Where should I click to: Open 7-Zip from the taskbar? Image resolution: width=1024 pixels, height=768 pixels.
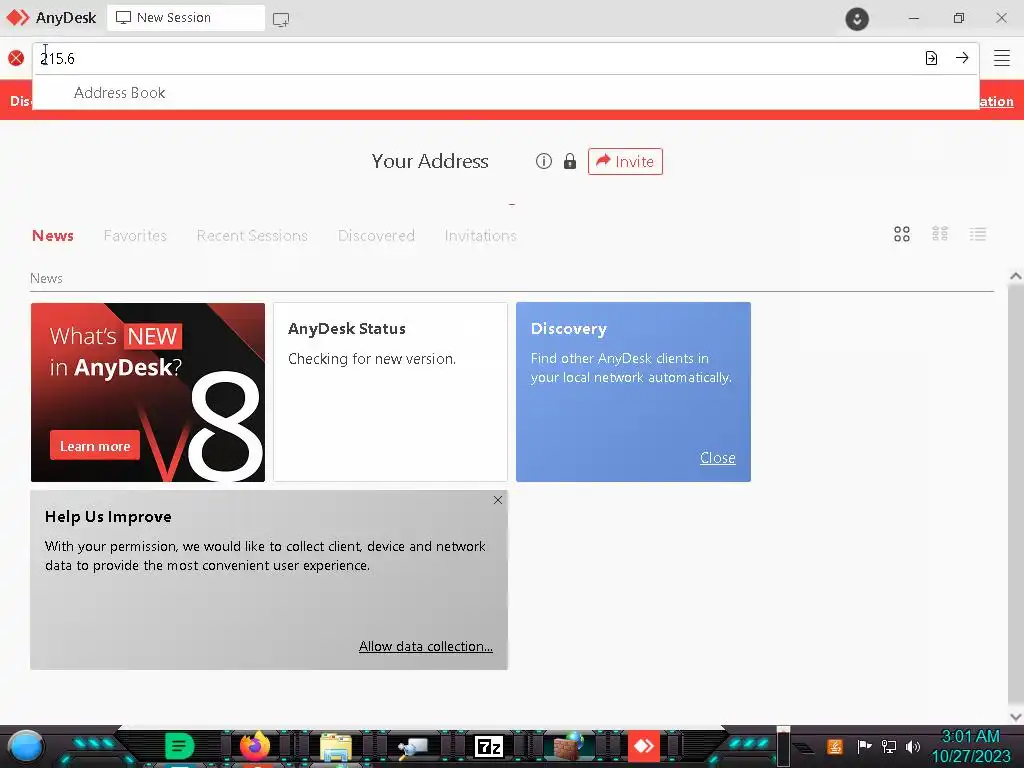[x=488, y=746]
